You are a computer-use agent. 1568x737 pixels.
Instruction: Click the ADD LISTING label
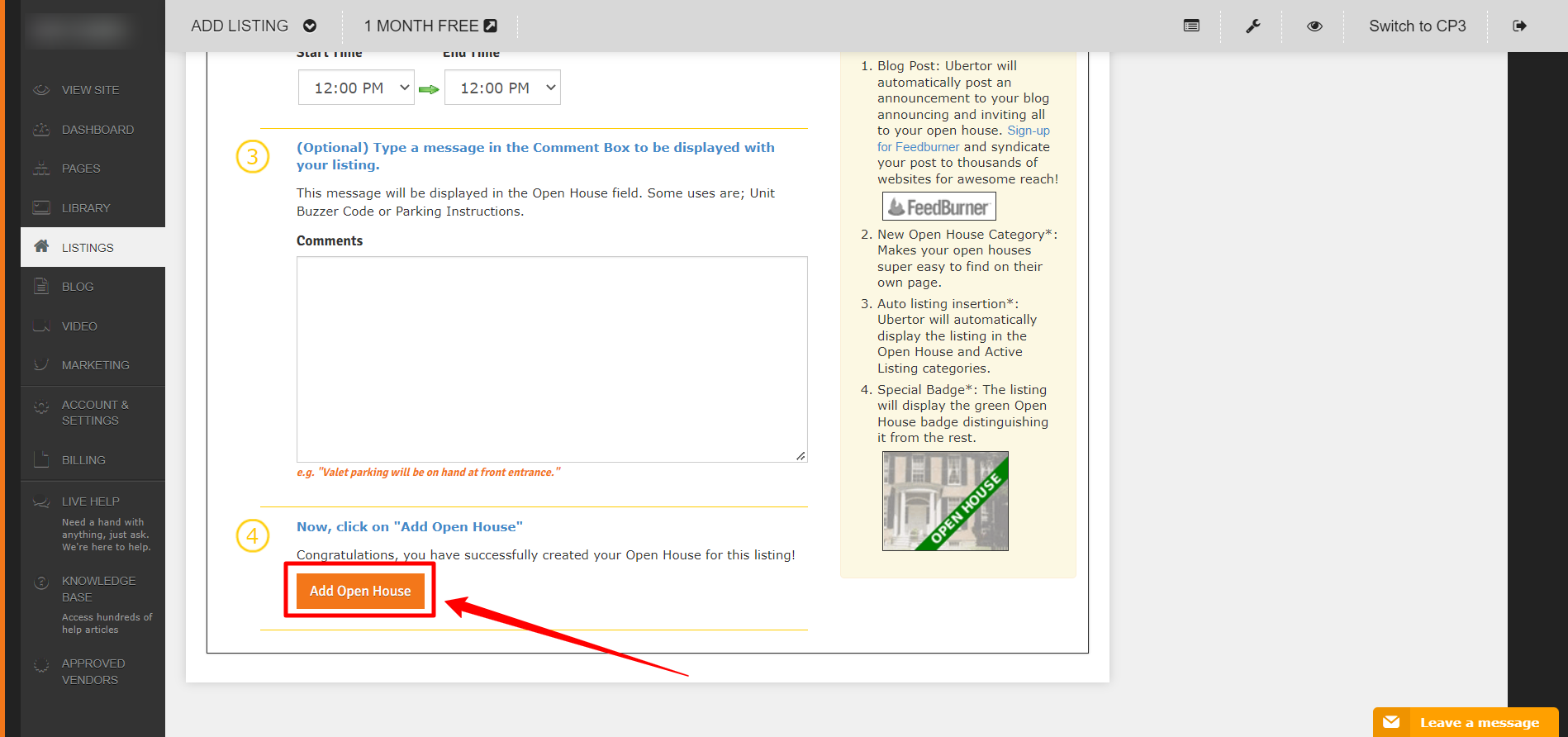pos(240,26)
